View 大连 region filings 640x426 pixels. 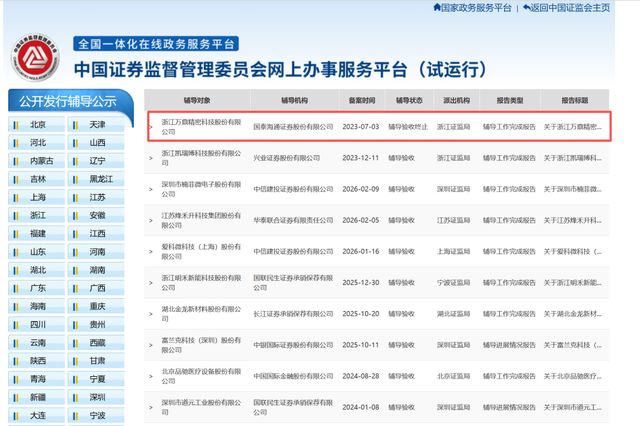click(x=36, y=415)
